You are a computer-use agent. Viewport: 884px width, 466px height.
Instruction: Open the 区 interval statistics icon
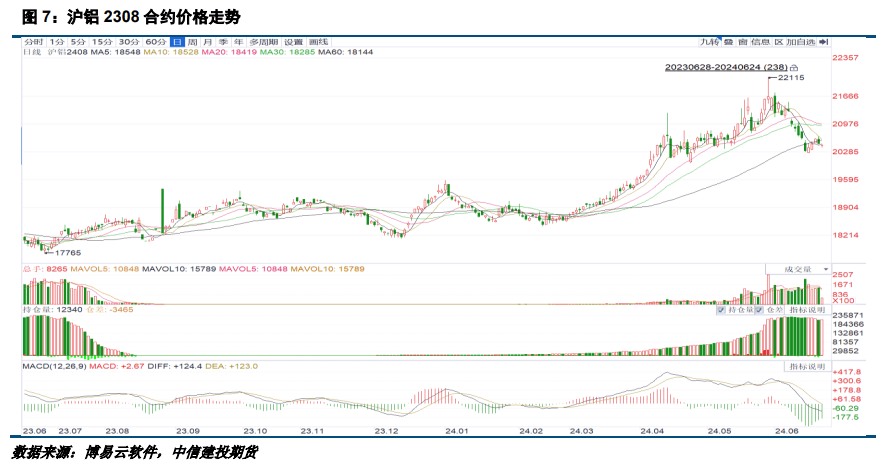779,42
